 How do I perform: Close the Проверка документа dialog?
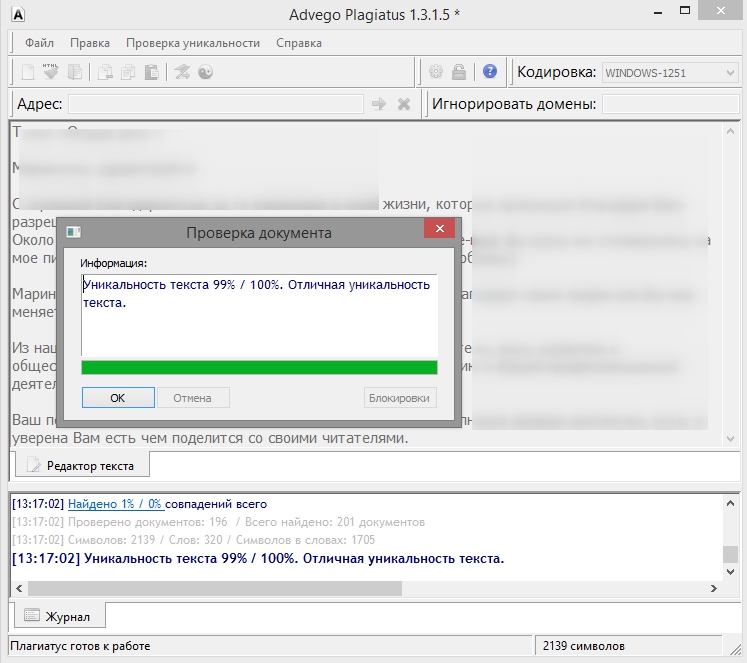point(440,229)
